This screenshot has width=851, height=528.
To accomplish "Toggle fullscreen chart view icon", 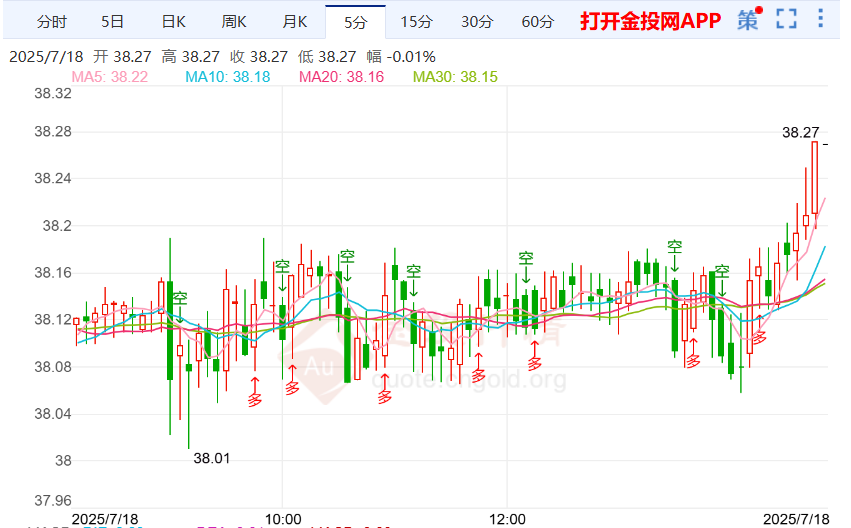I will (786, 19).
